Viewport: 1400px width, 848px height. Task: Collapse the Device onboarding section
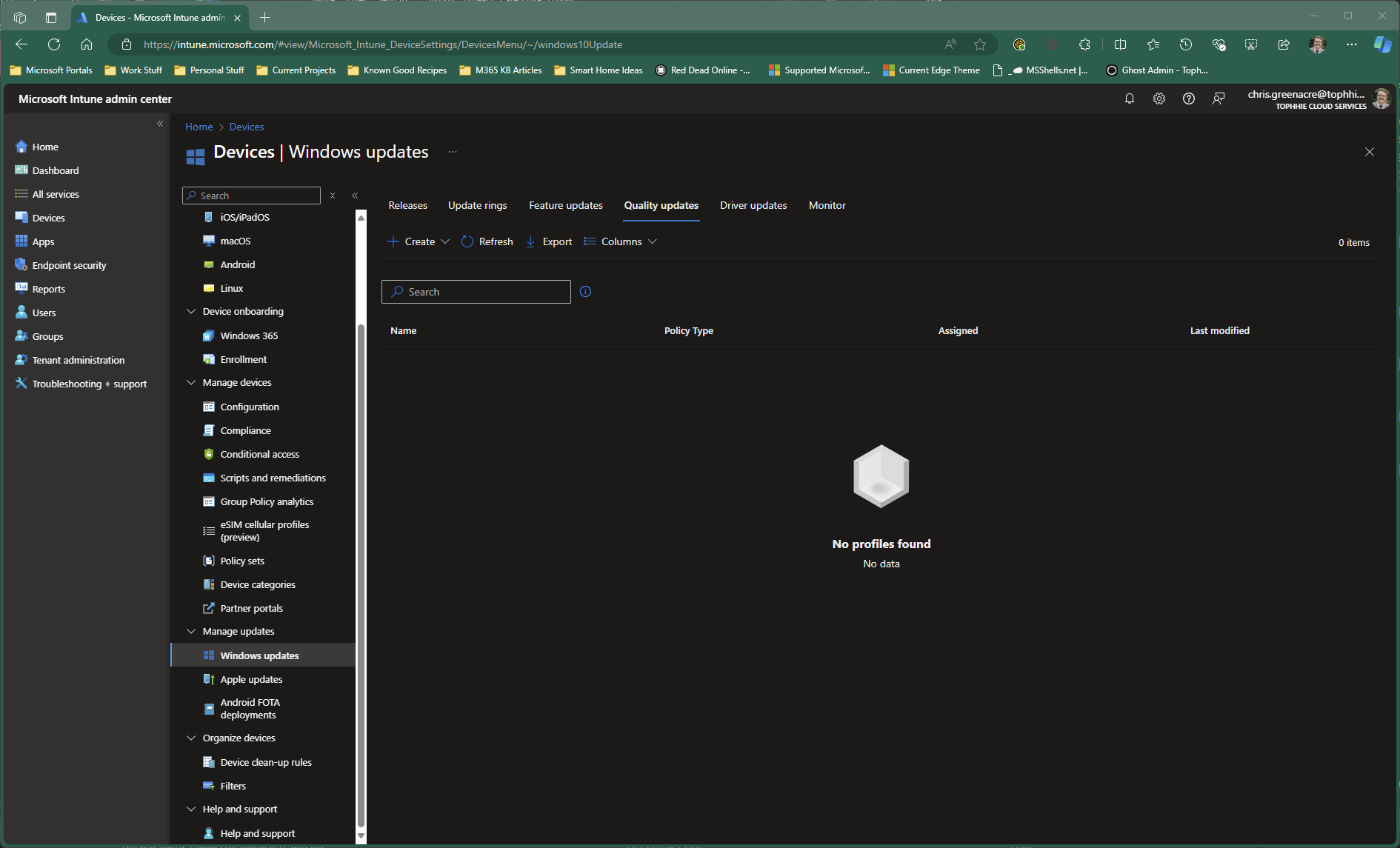[x=191, y=311]
